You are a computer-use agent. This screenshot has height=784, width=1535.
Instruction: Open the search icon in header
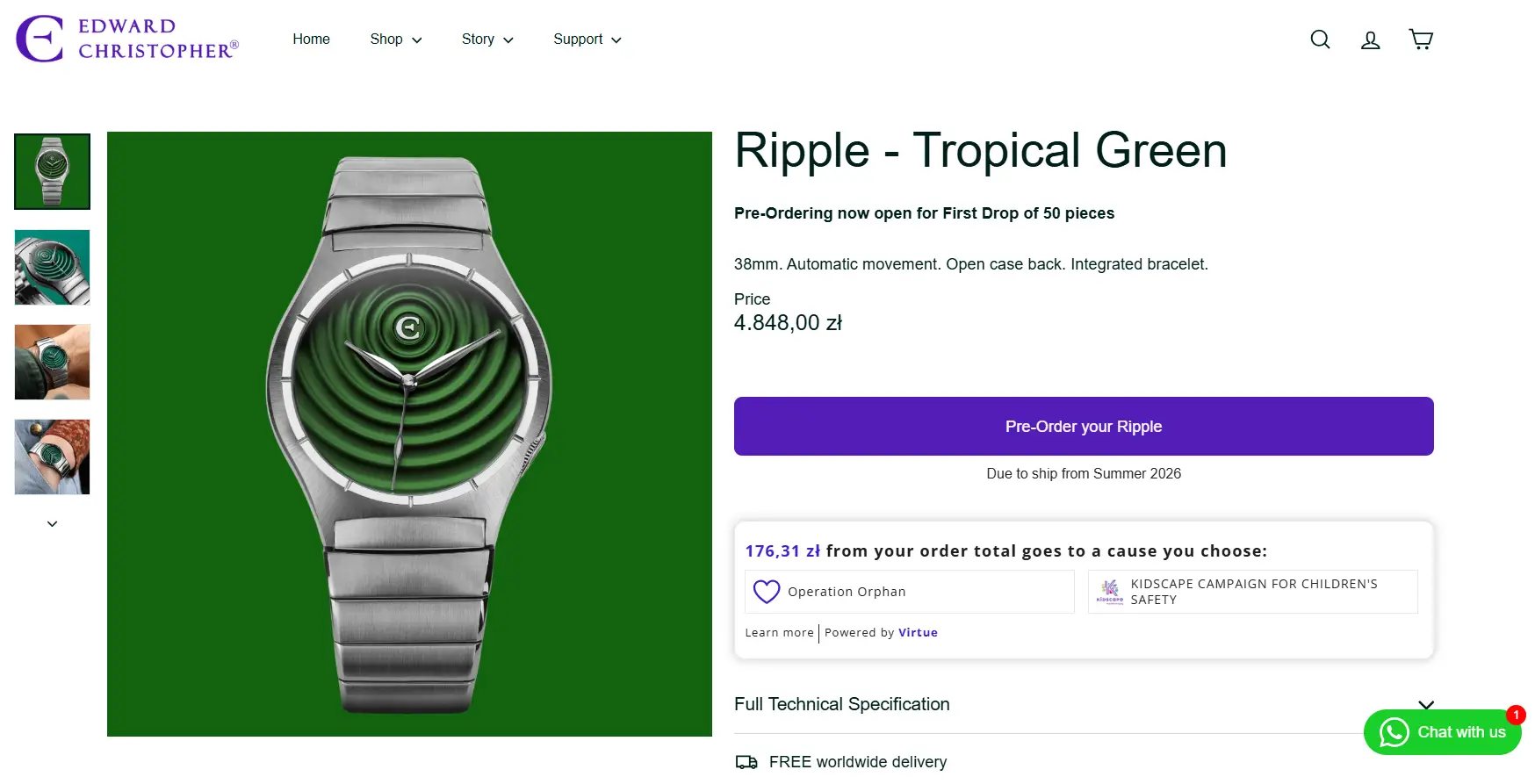click(1320, 40)
